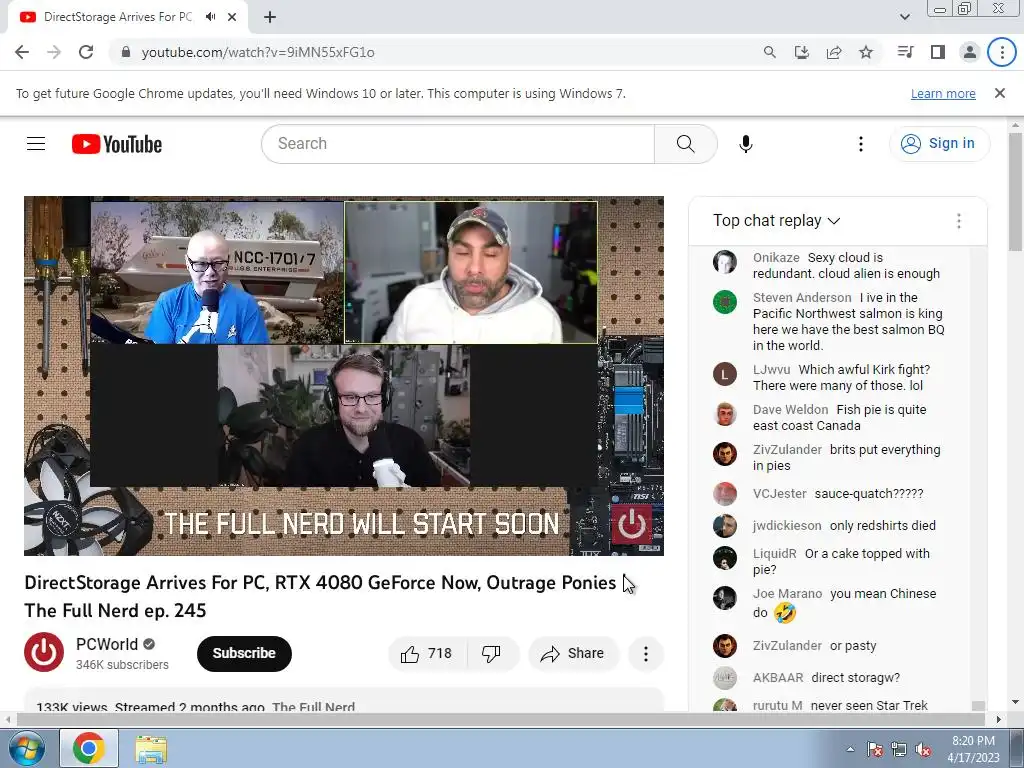Focus the YouTube Search field
This screenshot has width=1024, height=768.
[458, 144]
